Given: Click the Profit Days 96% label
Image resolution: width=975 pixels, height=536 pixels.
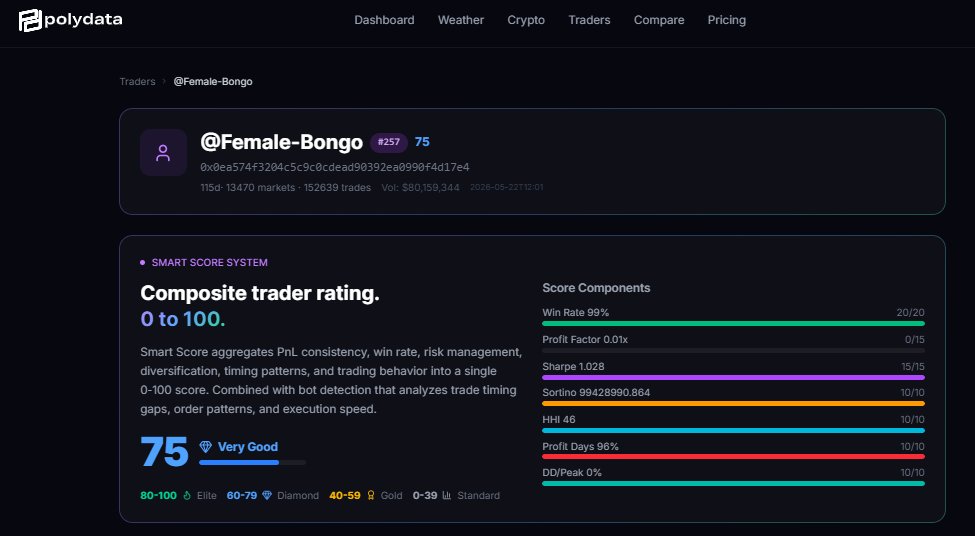Looking at the screenshot, I should 580,446.
